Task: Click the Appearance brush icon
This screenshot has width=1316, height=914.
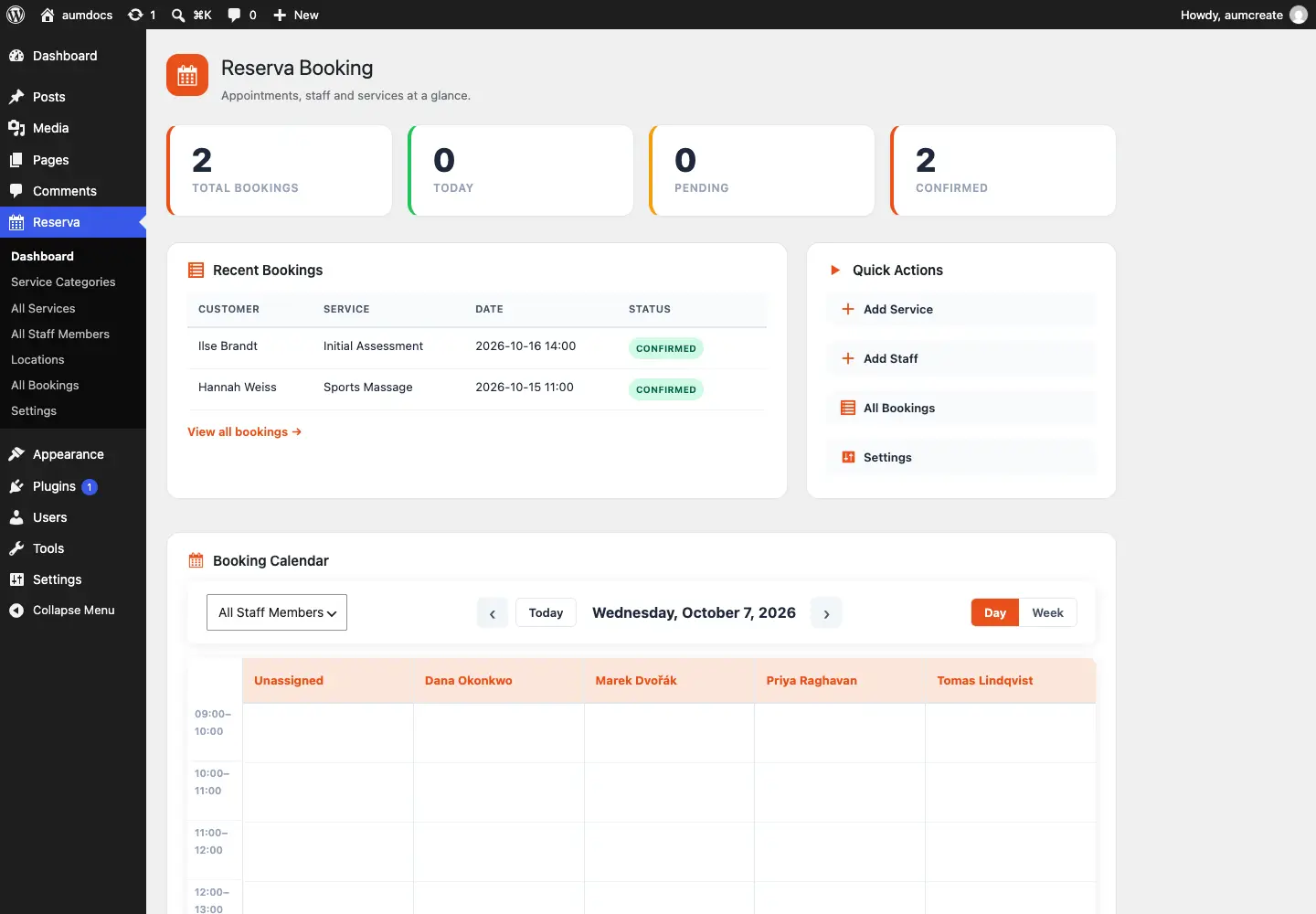Action: click(16, 454)
